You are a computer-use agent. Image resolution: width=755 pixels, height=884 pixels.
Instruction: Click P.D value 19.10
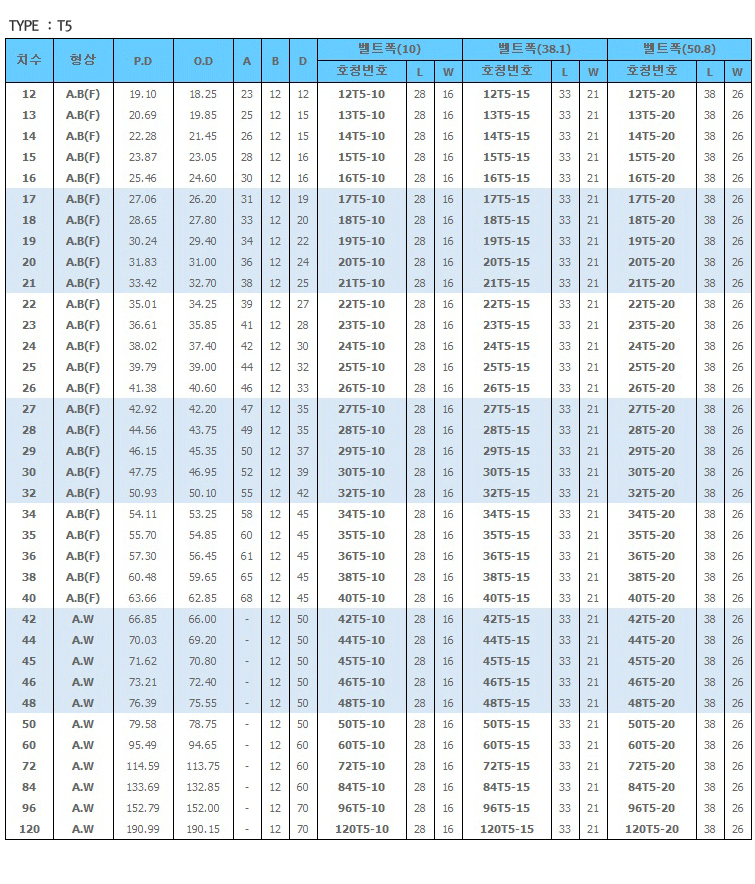(x=143, y=94)
